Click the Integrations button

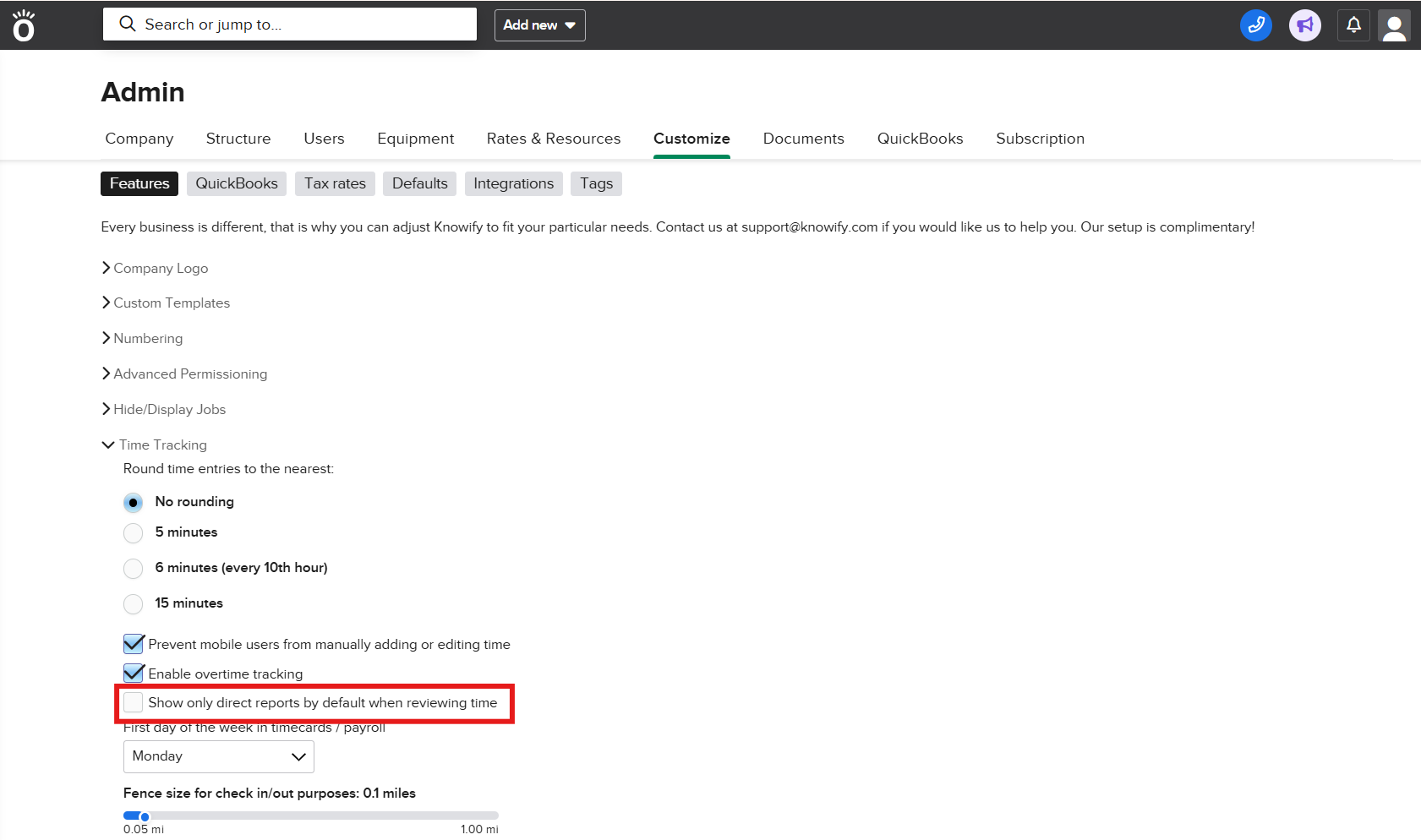click(x=513, y=183)
